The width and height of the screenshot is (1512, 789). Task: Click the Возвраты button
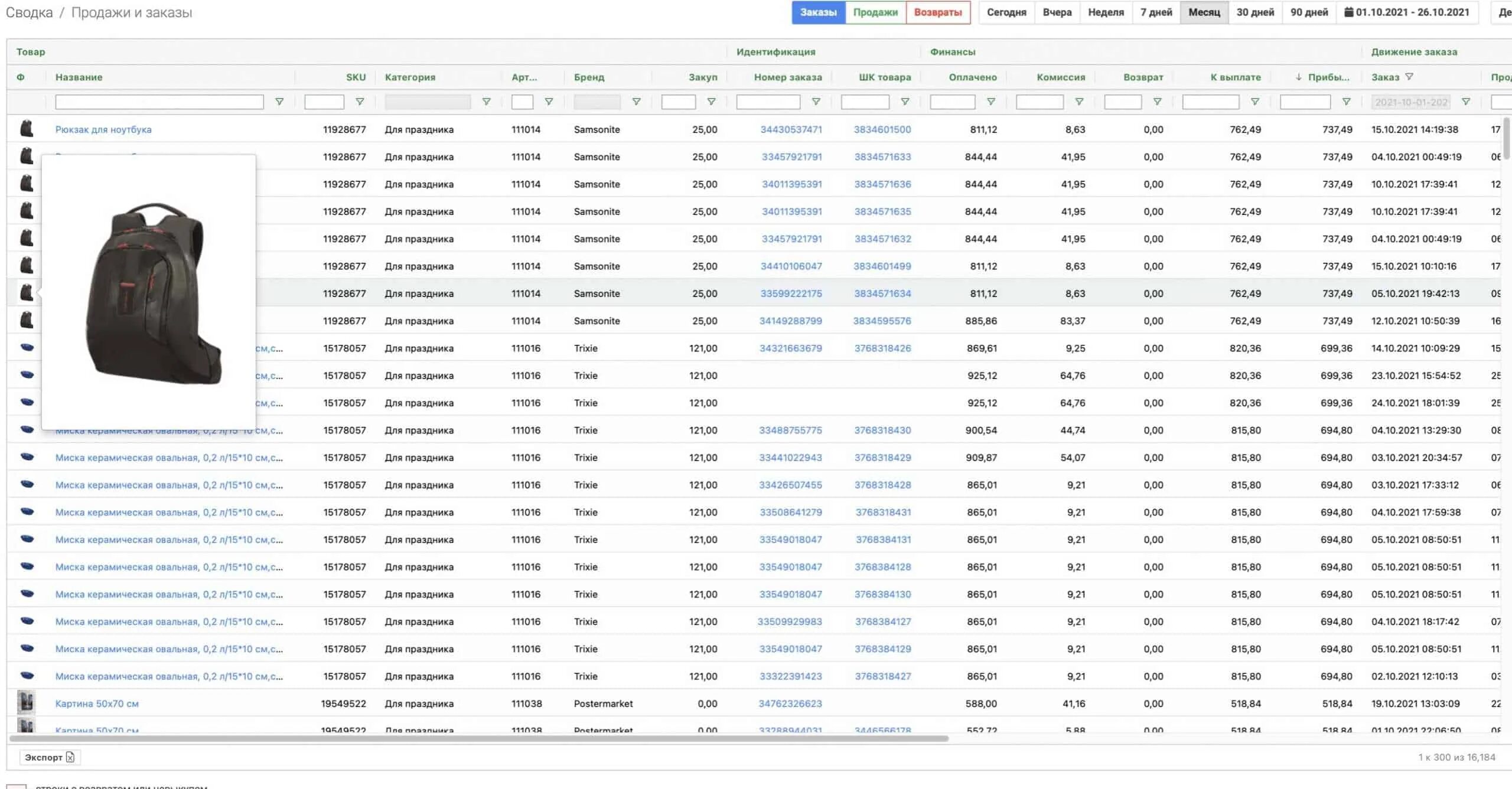(938, 11)
